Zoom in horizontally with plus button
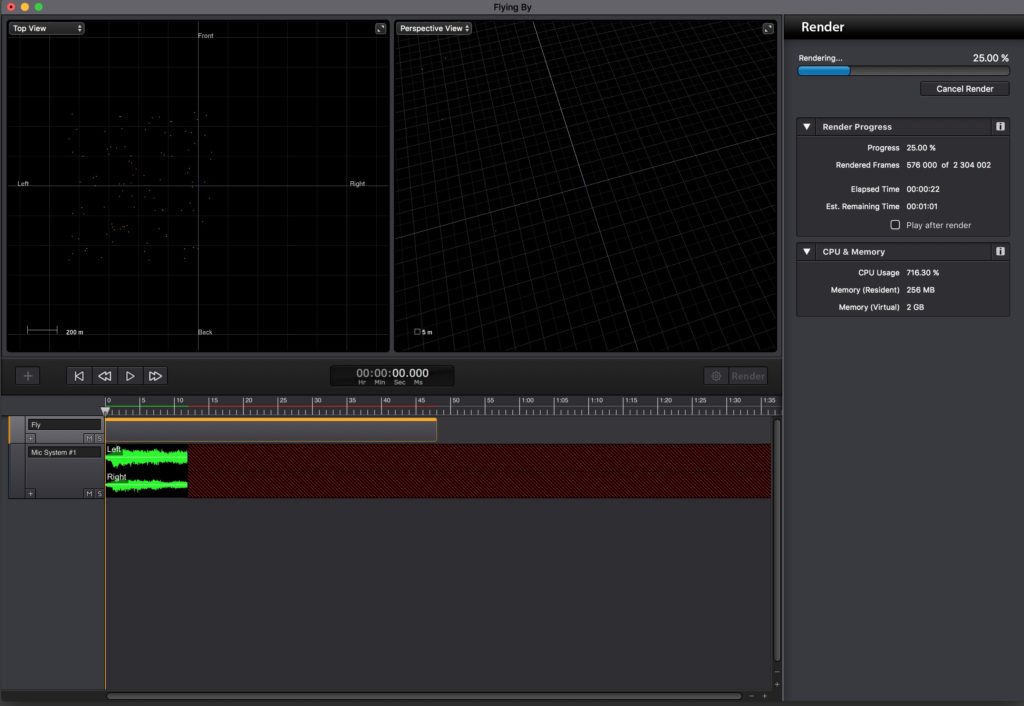 coord(764,696)
